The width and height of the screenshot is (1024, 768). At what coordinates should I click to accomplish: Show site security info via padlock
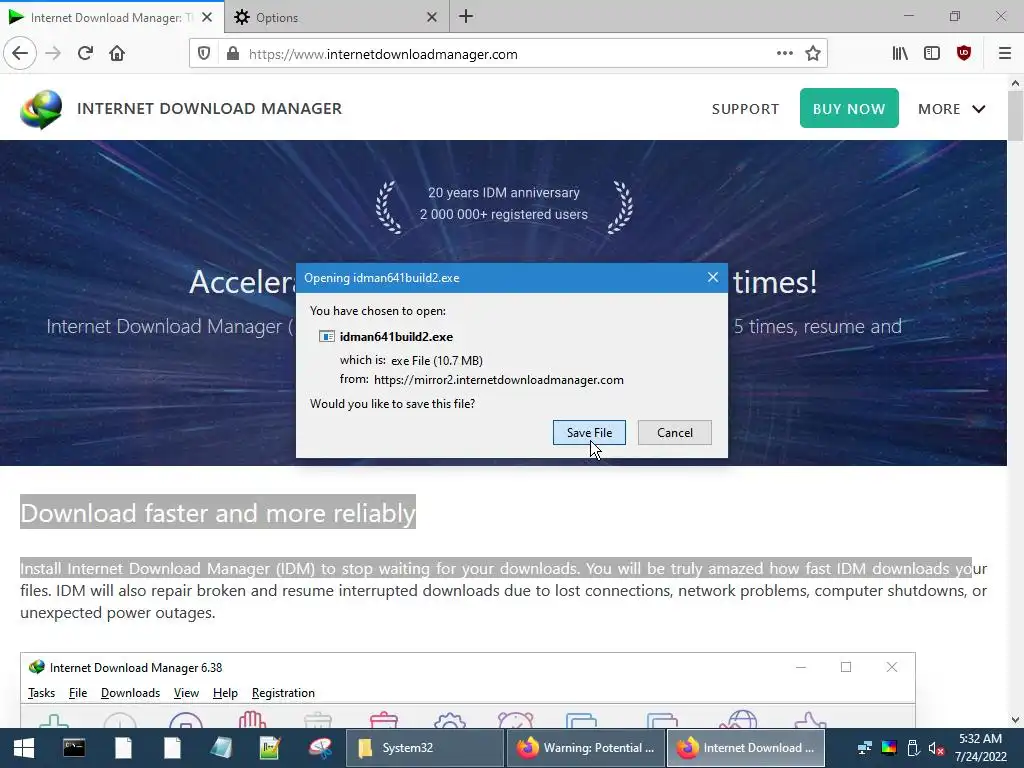tap(232, 54)
